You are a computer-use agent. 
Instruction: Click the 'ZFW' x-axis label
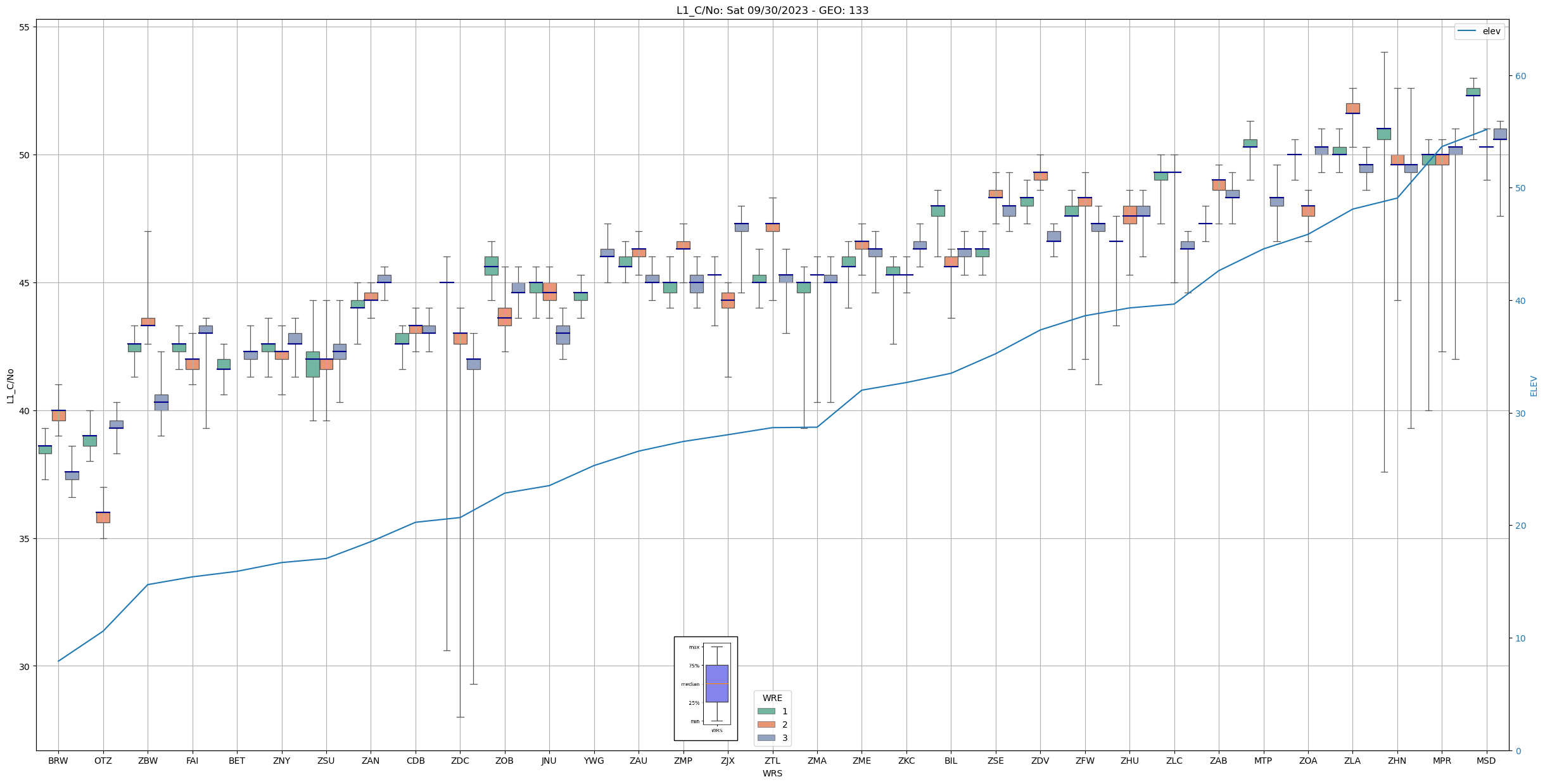pos(1085,761)
